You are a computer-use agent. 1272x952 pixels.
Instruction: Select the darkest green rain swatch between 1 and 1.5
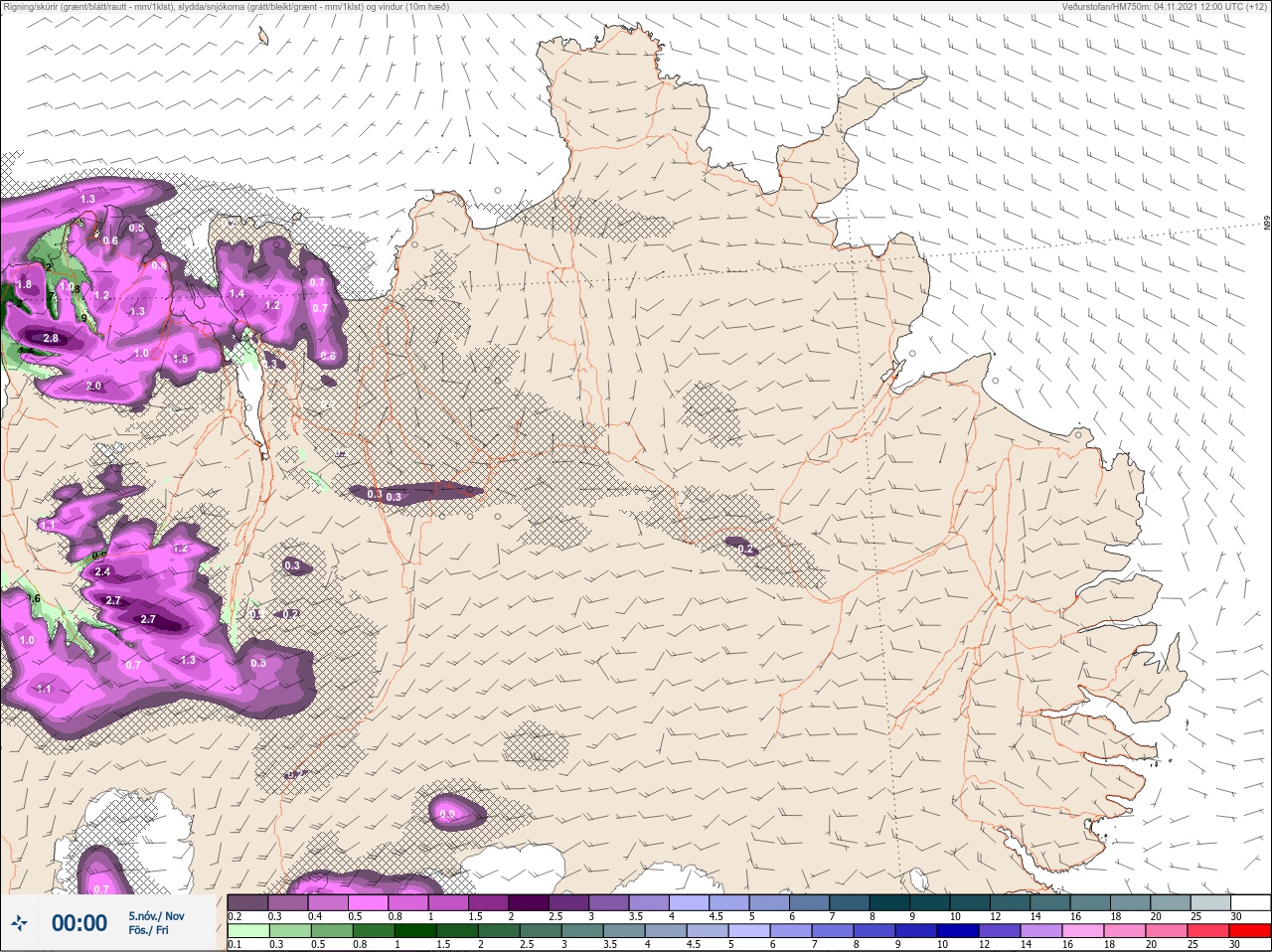(415, 931)
